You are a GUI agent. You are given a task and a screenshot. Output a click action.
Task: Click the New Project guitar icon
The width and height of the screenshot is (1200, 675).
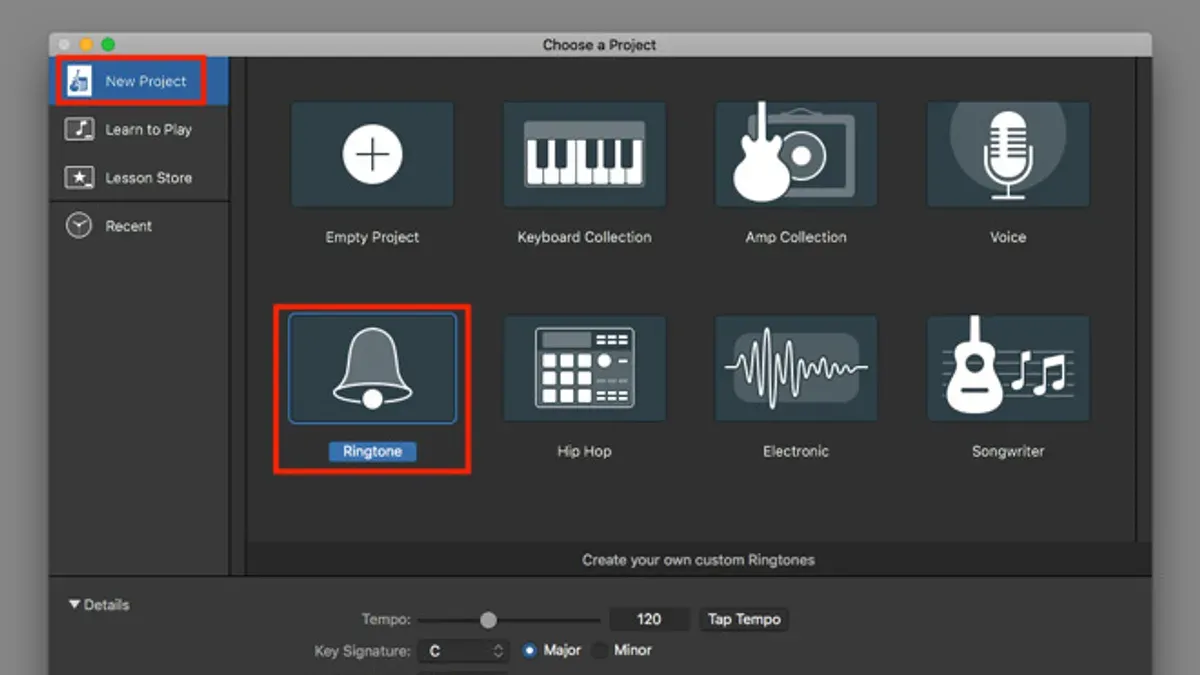[x=79, y=82]
